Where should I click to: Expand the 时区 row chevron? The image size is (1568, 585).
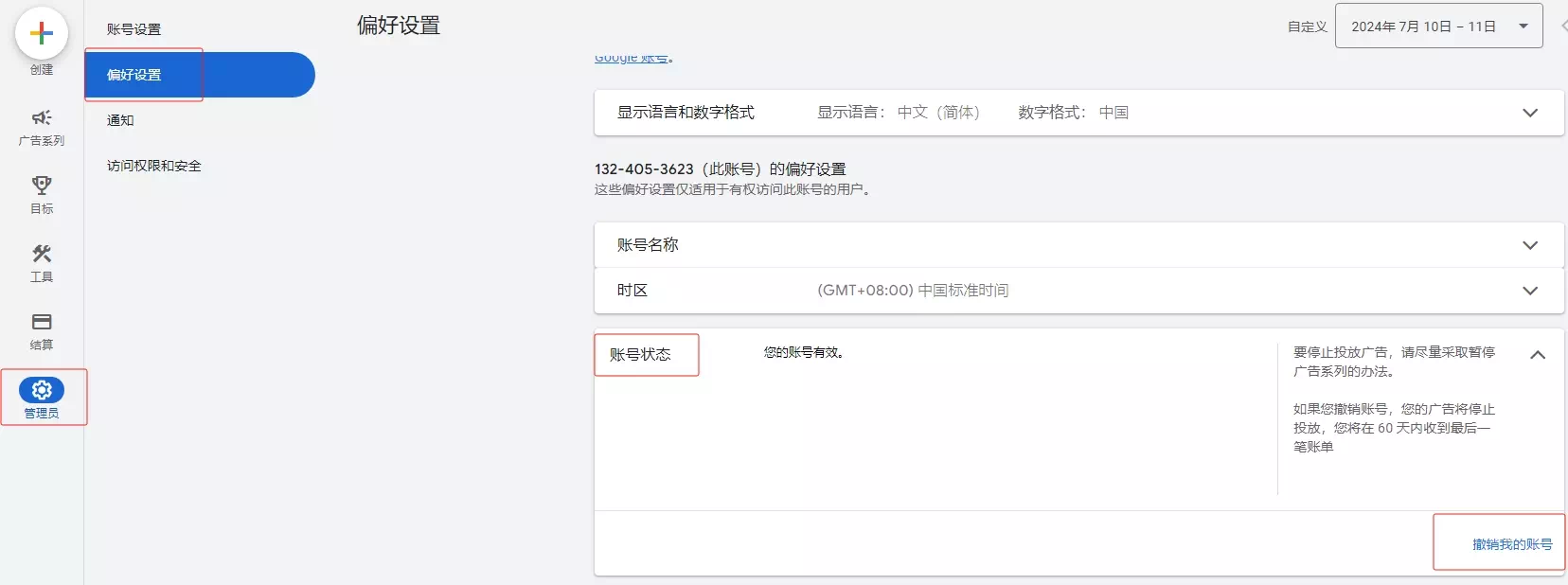[1529, 291]
